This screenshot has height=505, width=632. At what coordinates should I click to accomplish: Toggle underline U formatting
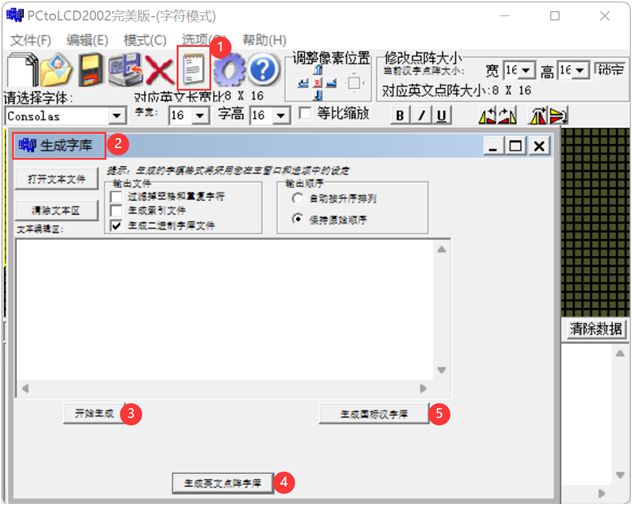coord(442,116)
